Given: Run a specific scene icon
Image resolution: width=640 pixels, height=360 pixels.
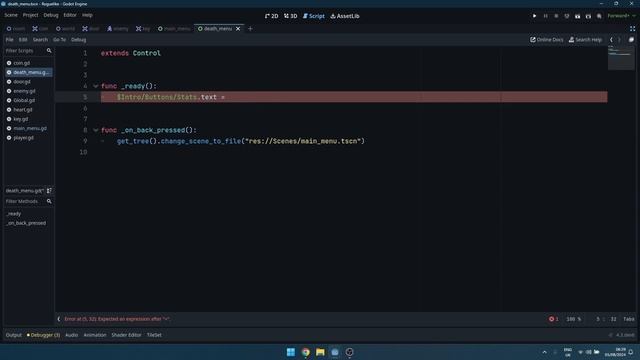Looking at the screenshot, I should (588, 16).
